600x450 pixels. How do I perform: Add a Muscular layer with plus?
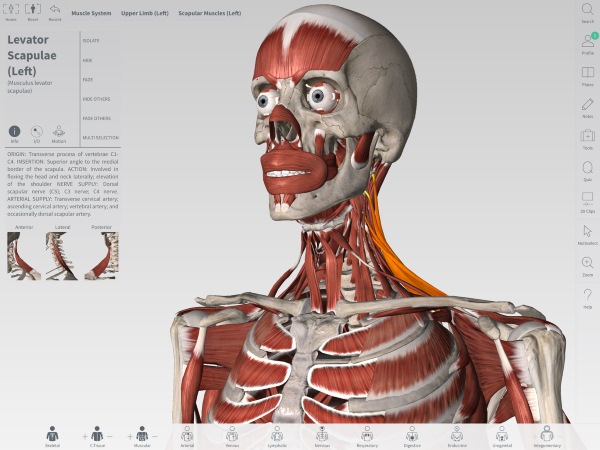[130, 436]
